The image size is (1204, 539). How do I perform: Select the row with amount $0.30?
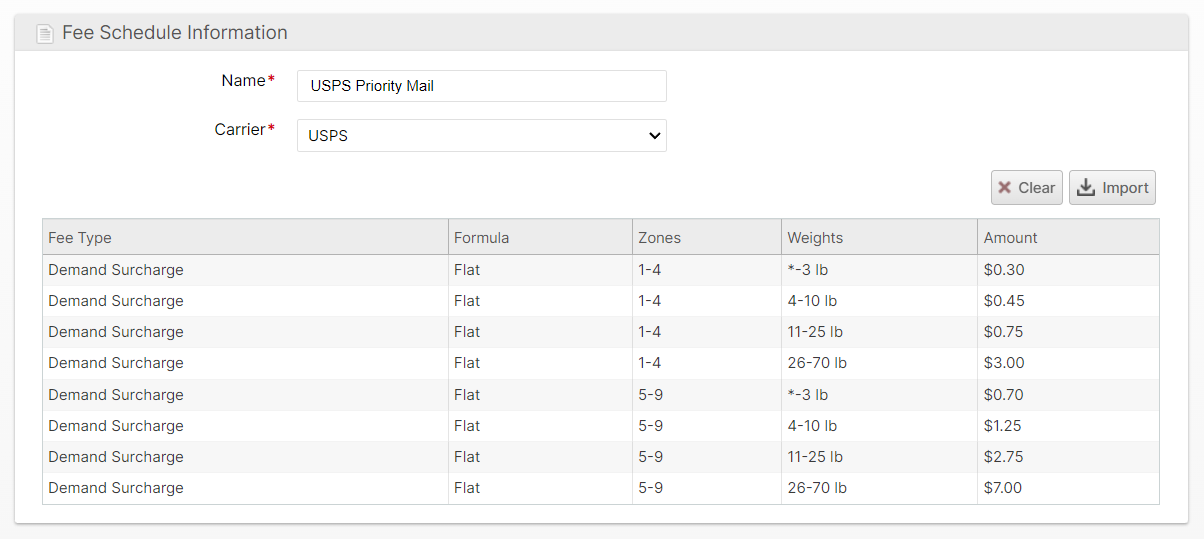(x=600, y=270)
